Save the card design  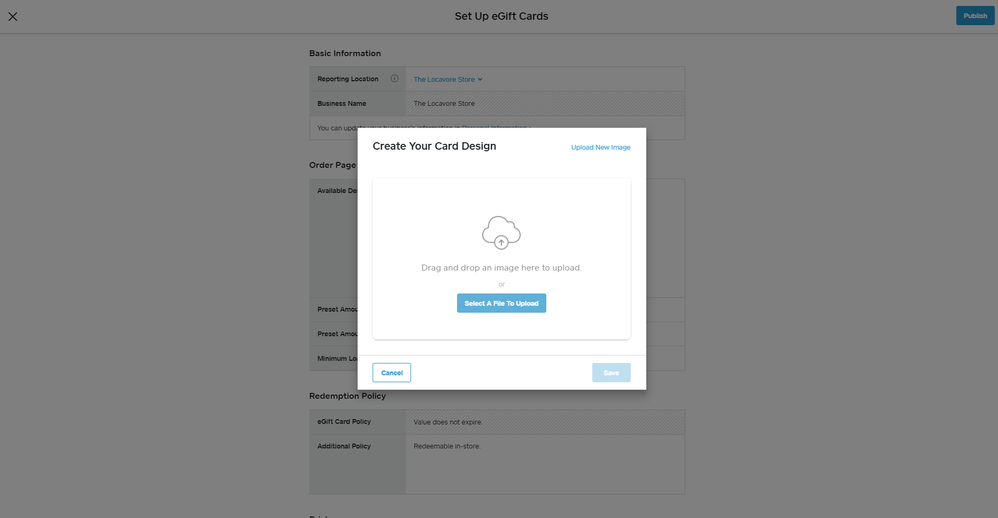click(611, 372)
